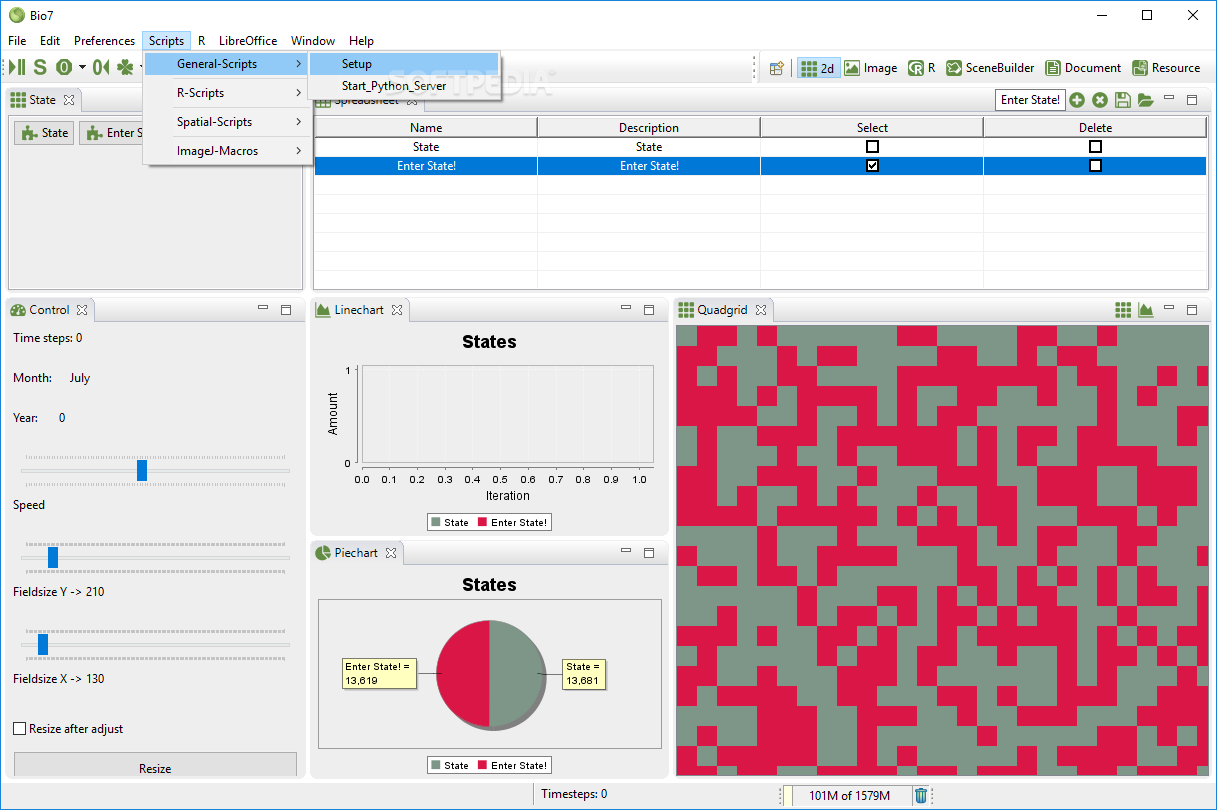Maximize the Piechart view
The image size is (1217, 810).
649,553
